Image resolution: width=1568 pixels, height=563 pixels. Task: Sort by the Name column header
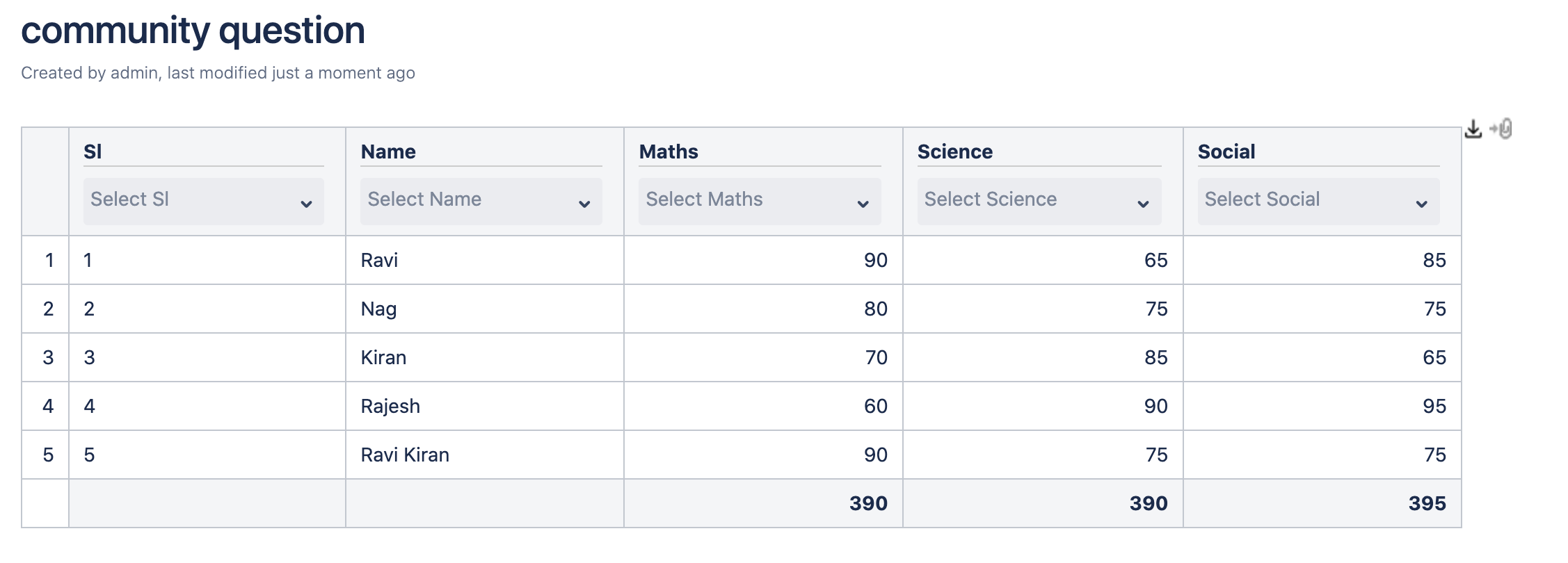click(x=388, y=152)
